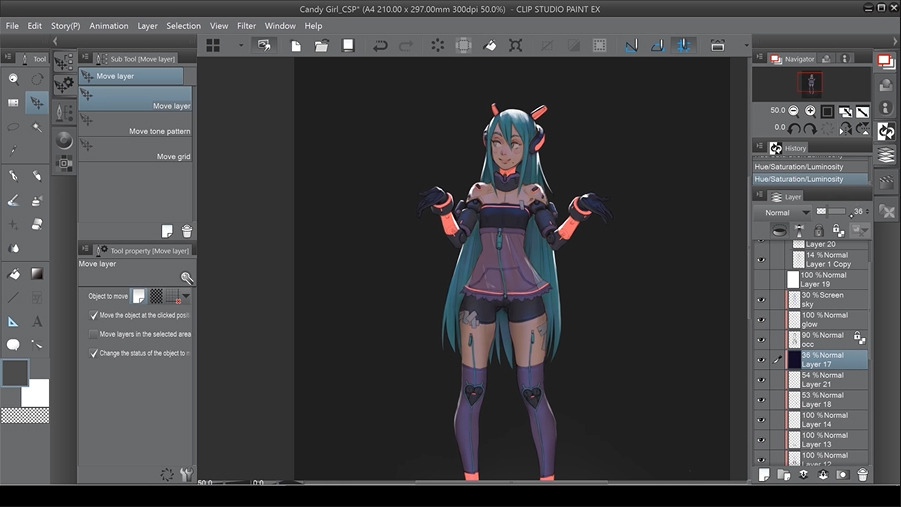The height and width of the screenshot is (507, 901).
Task: Select the Gradient tool in the toolbox
Action: tap(37, 273)
